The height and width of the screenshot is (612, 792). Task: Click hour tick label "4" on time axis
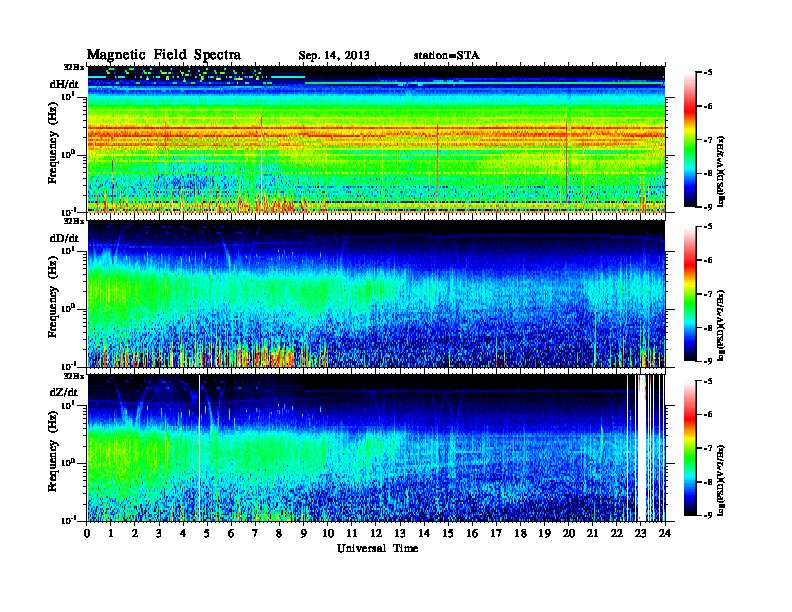[183, 533]
